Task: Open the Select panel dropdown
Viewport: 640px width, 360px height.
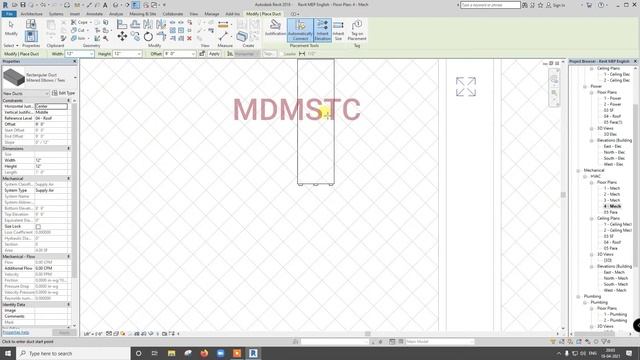Action: tap(11, 46)
